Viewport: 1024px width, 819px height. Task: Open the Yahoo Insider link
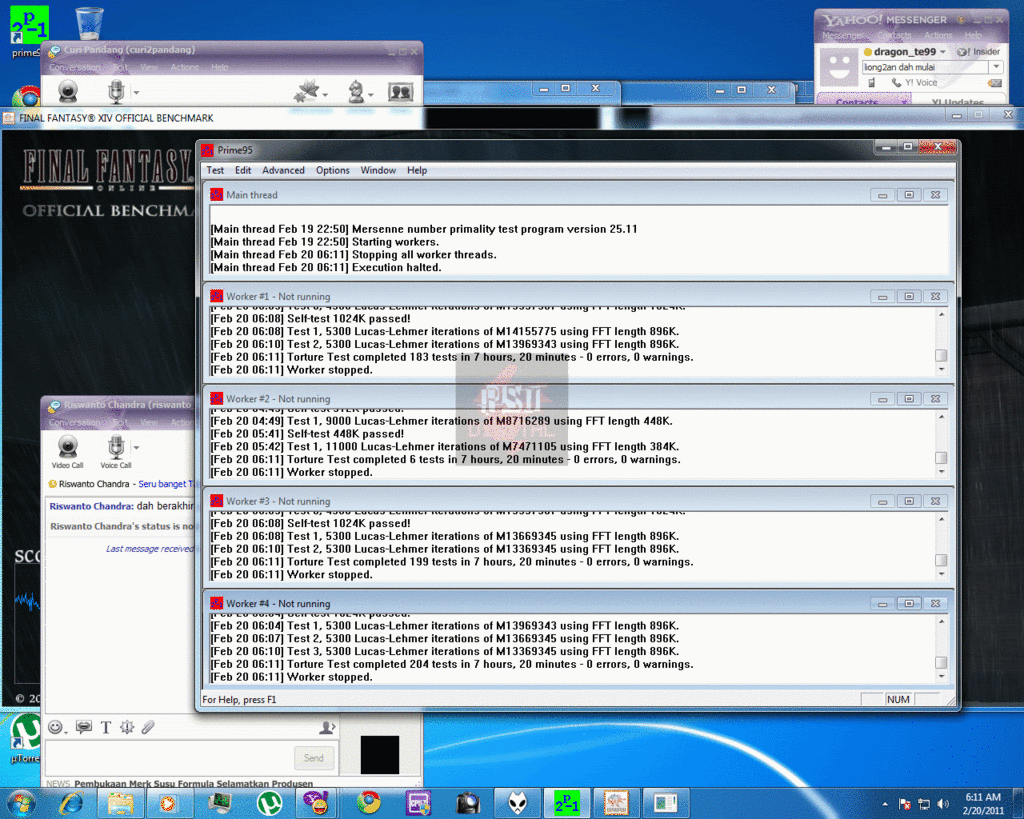[978, 52]
